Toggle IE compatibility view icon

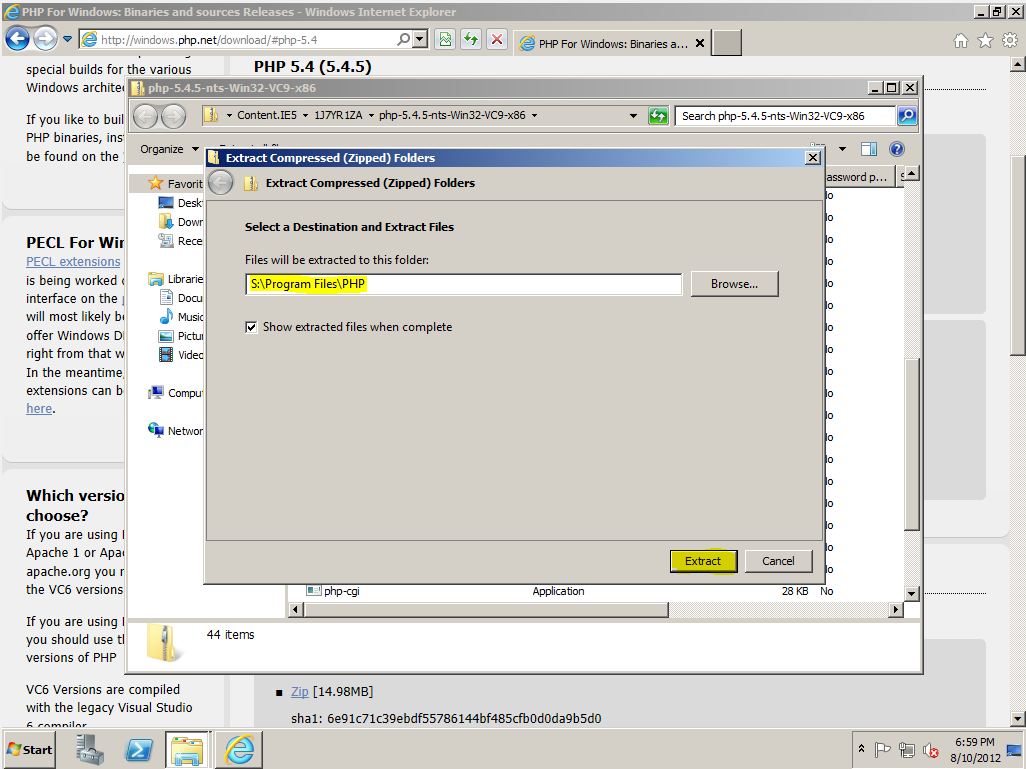pos(445,40)
